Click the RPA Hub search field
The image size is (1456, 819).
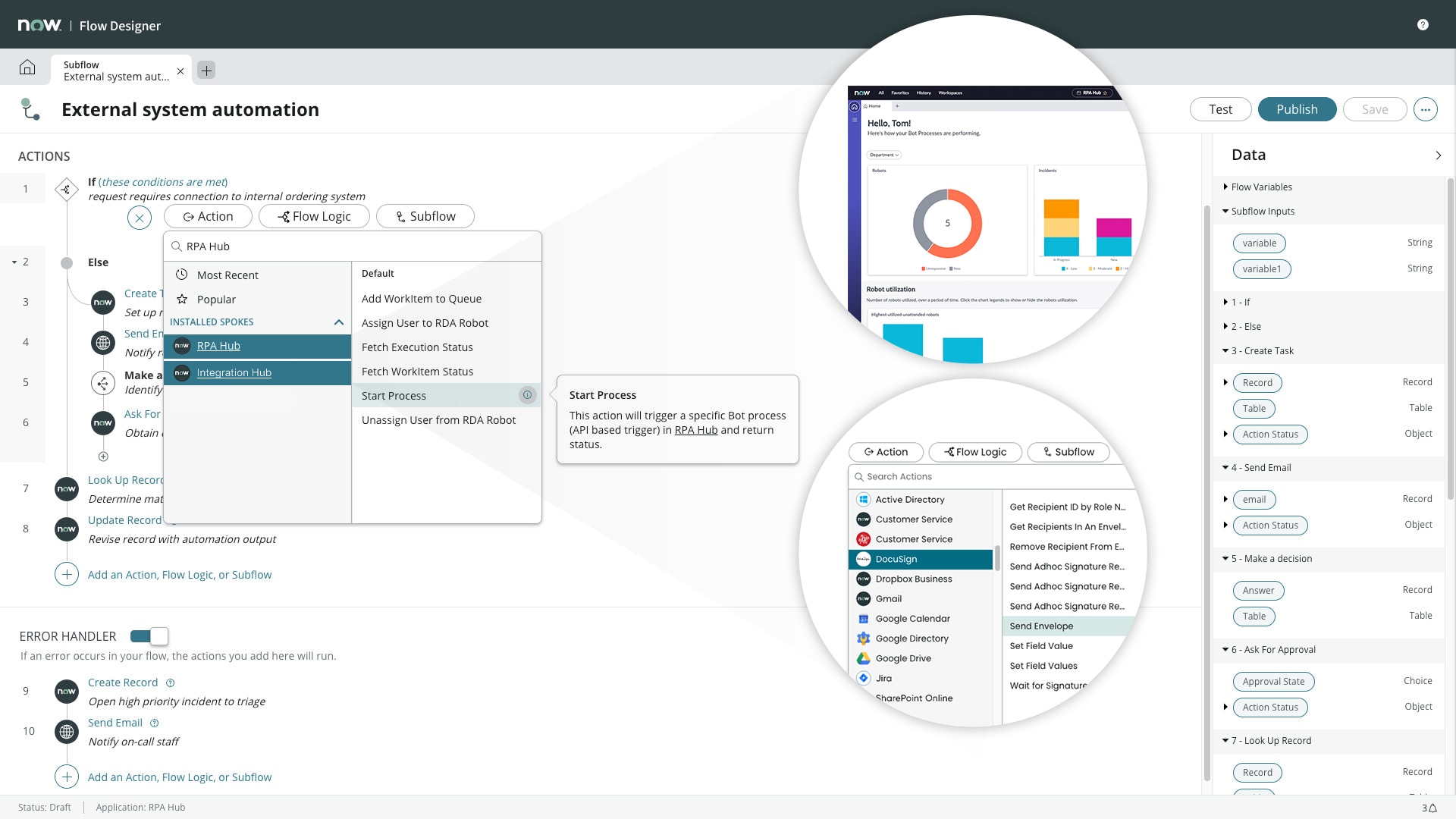pos(353,246)
